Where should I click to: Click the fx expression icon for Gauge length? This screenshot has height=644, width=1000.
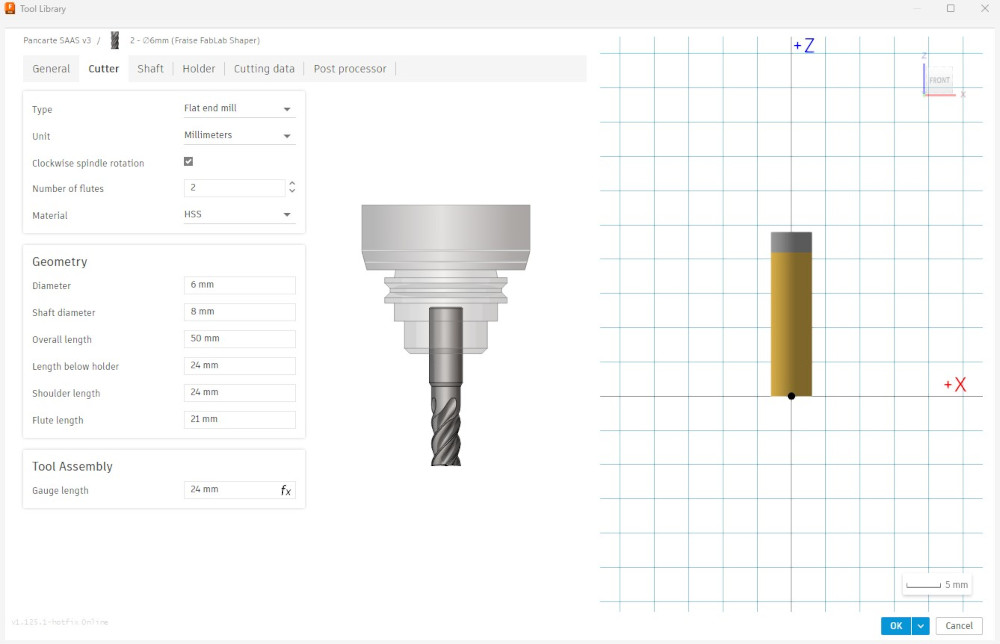(x=286, y=490)
